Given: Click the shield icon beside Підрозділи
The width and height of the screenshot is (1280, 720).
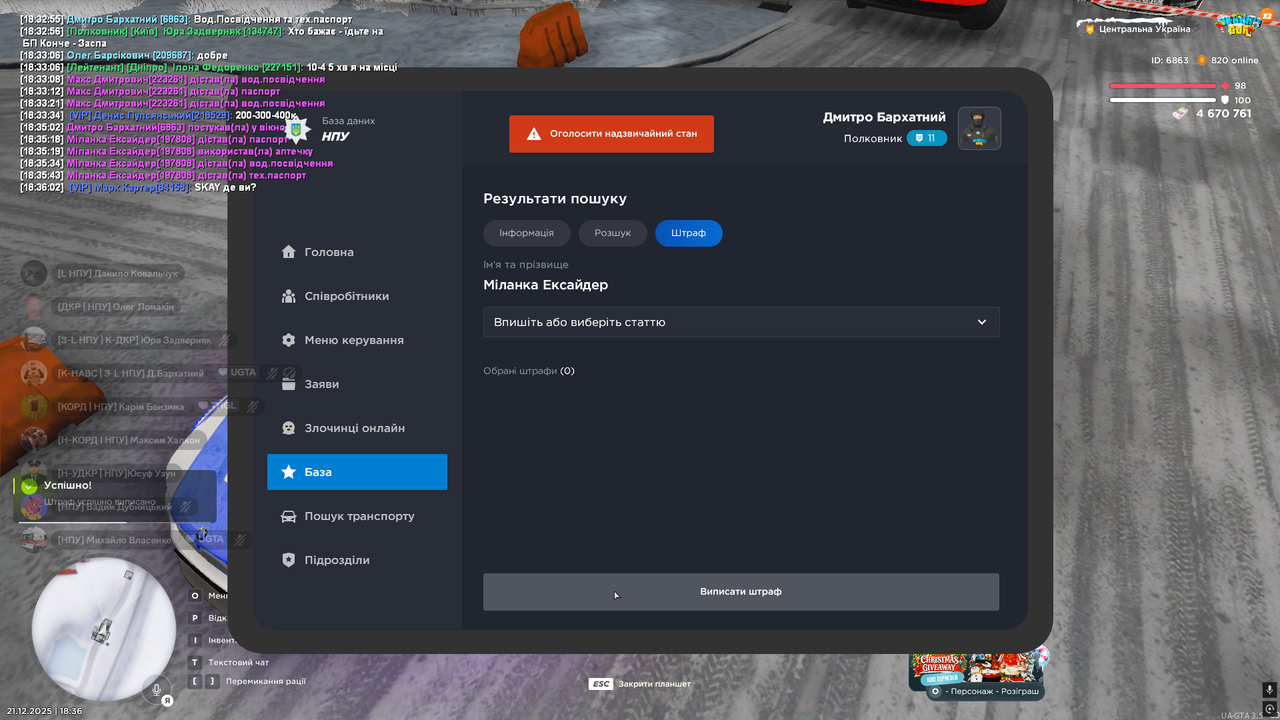Looking at the screenshot, I should pos(289,560).
